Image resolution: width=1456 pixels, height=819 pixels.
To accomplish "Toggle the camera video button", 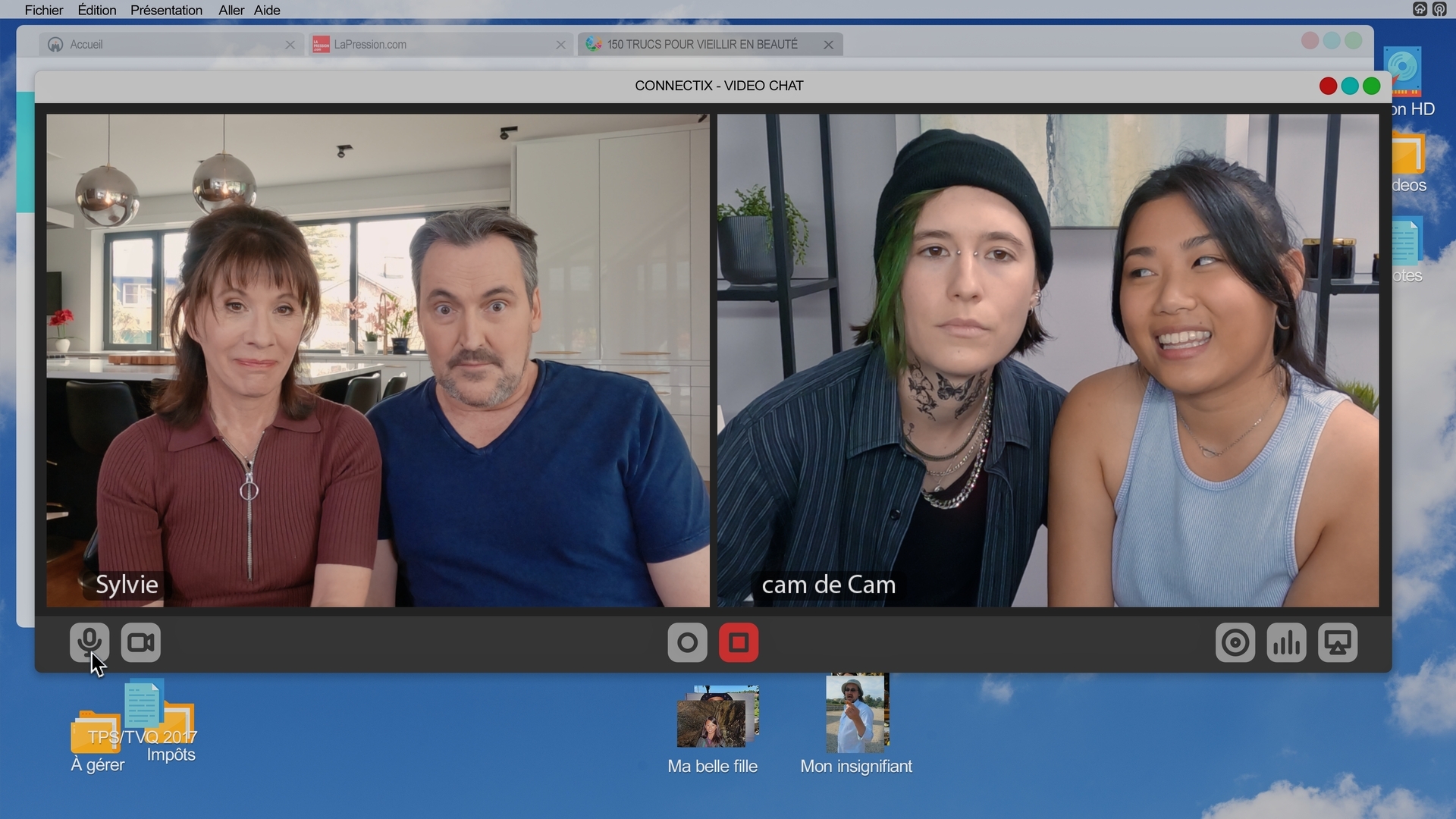I will click(x=140, y=642).
